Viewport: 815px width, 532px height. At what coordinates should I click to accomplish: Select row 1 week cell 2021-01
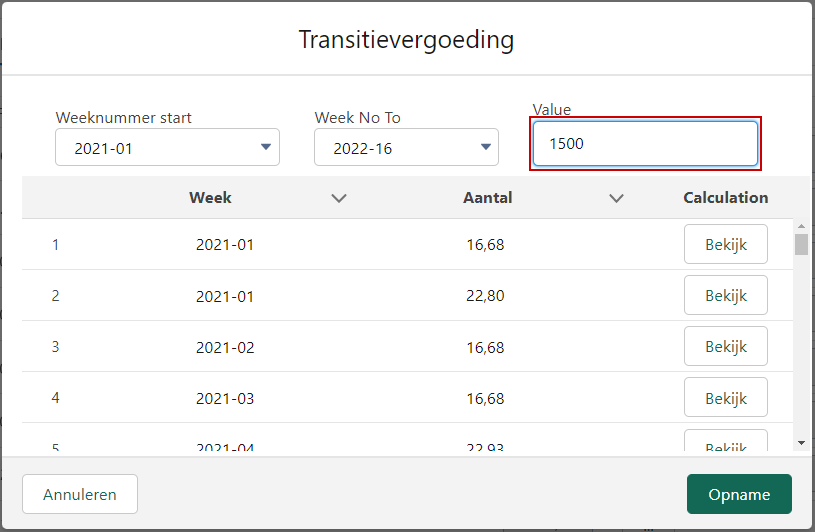(x=225, y=245)
